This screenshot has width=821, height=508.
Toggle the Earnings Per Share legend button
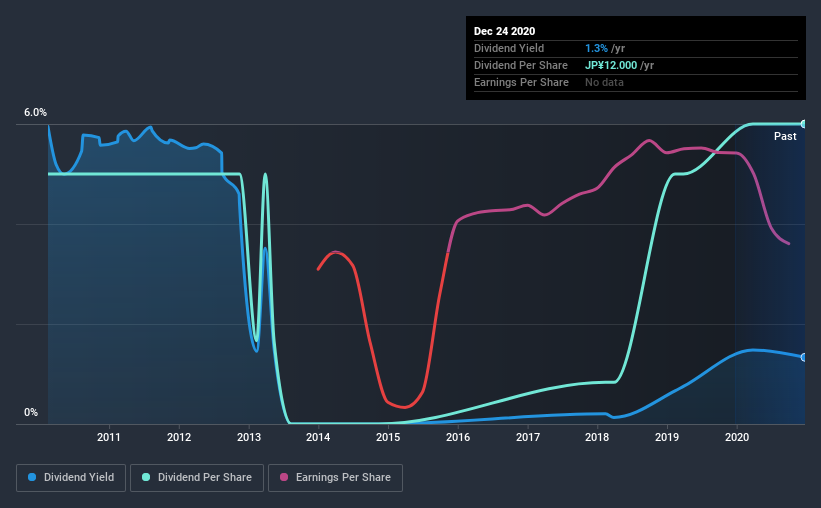click(335, 478)
